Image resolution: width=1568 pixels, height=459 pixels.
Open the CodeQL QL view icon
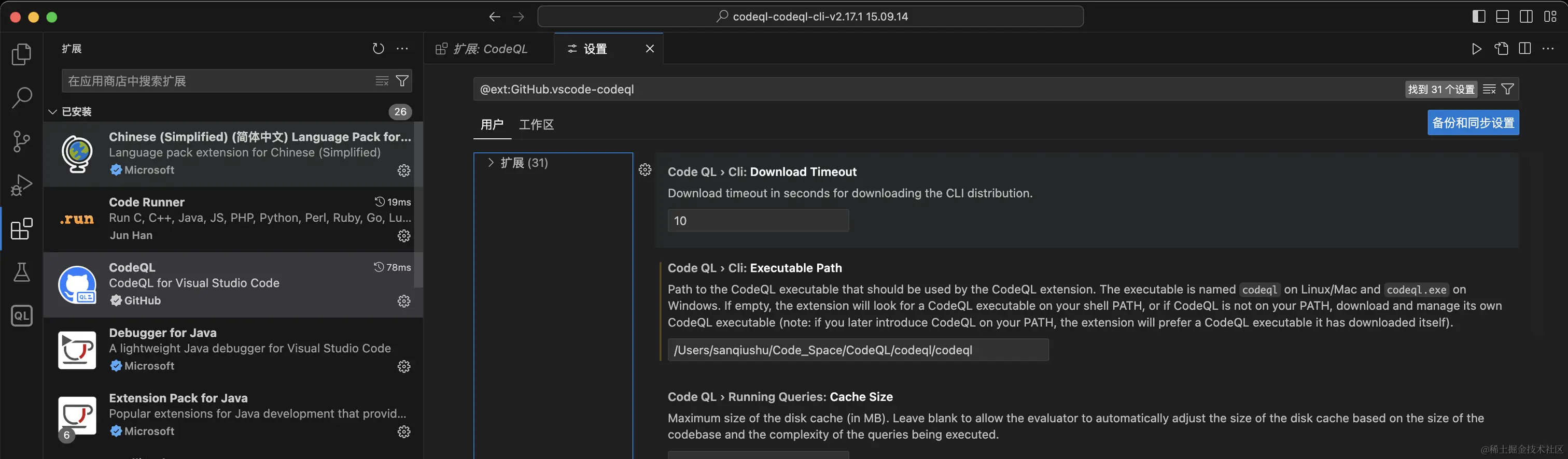tap(22, 315)
